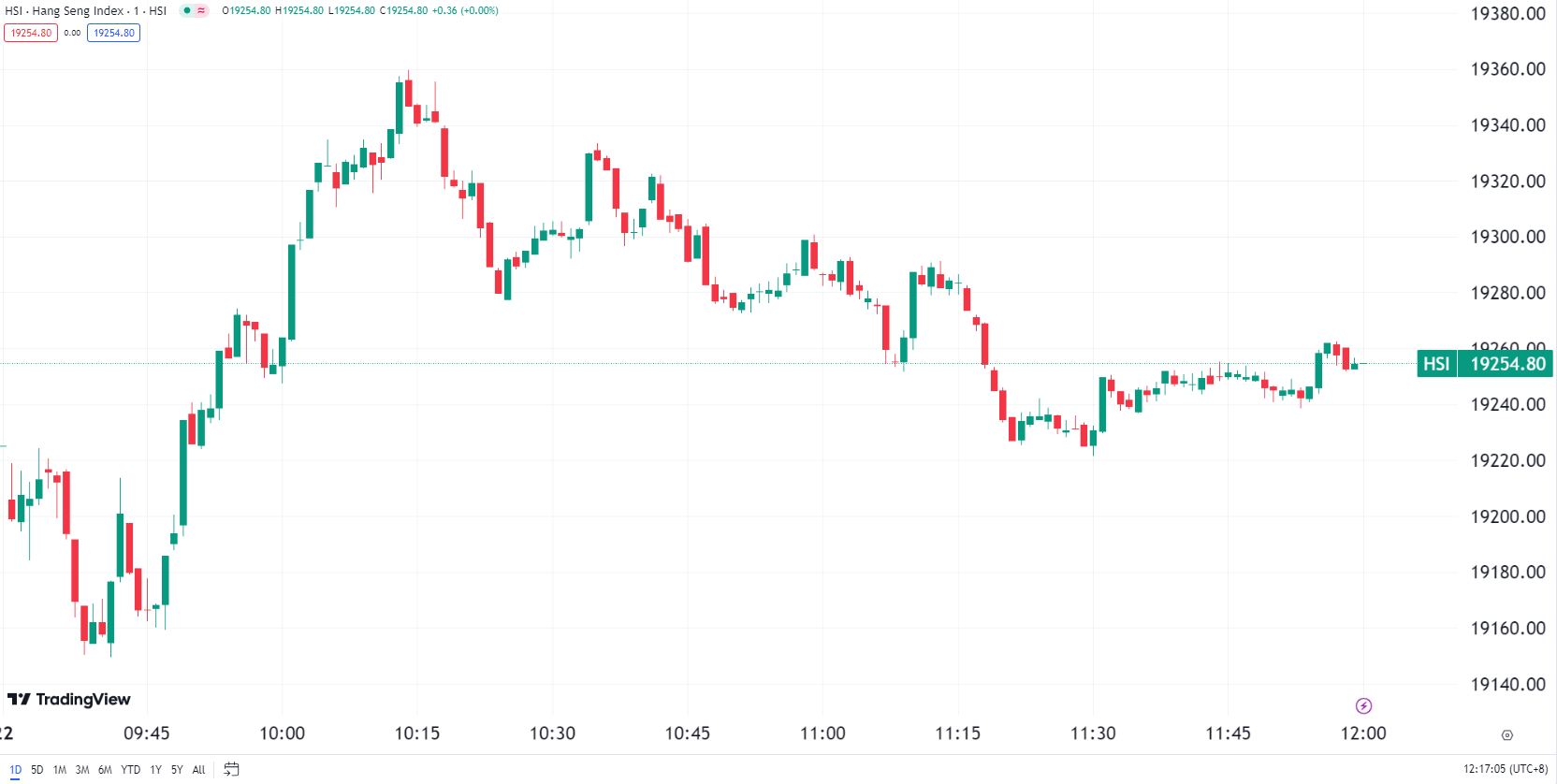
Task: Select the 1D time range
Action: (15, 770)
